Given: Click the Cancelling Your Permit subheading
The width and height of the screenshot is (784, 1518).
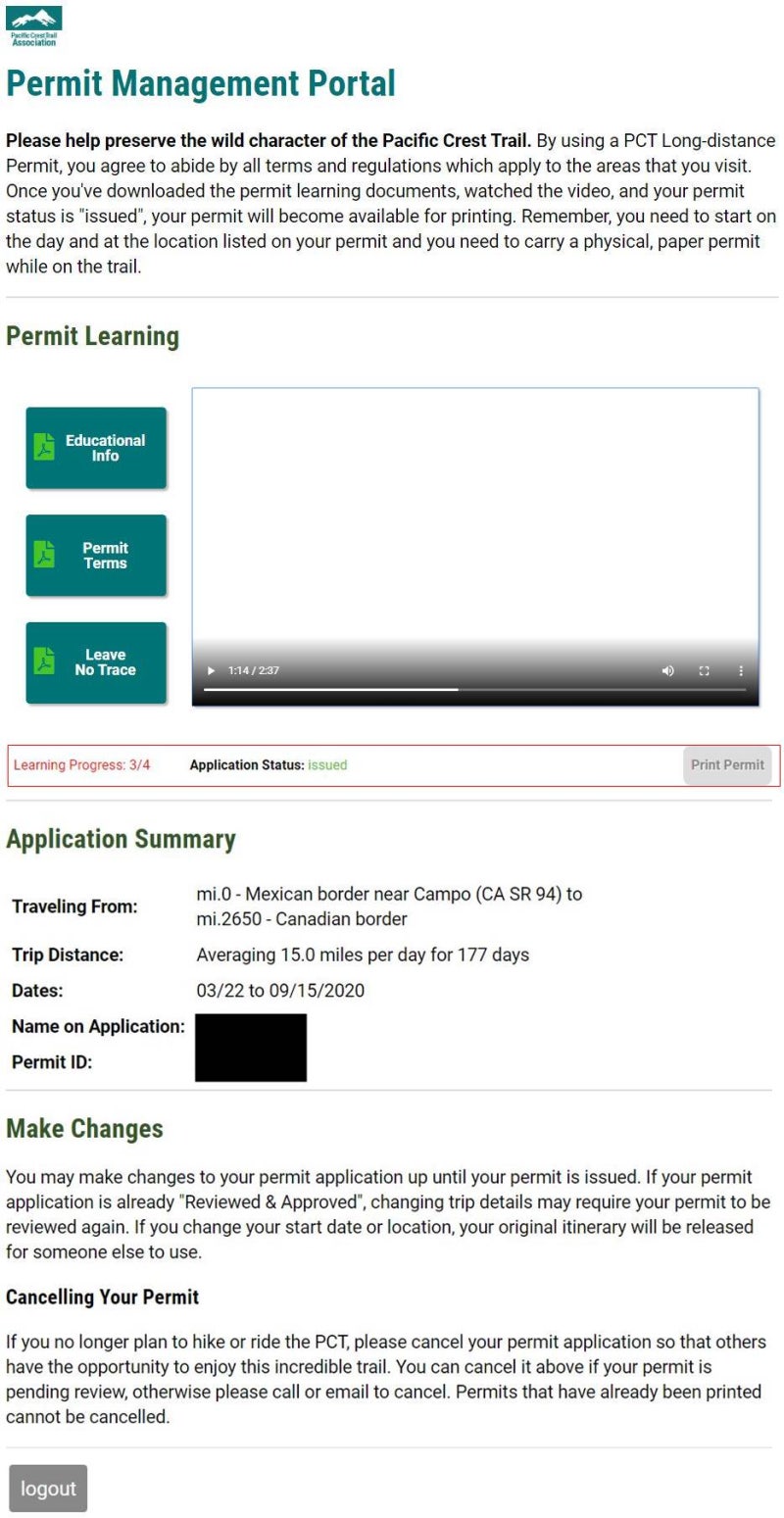Looking at the screenshot, I should tap(103, 1297).
